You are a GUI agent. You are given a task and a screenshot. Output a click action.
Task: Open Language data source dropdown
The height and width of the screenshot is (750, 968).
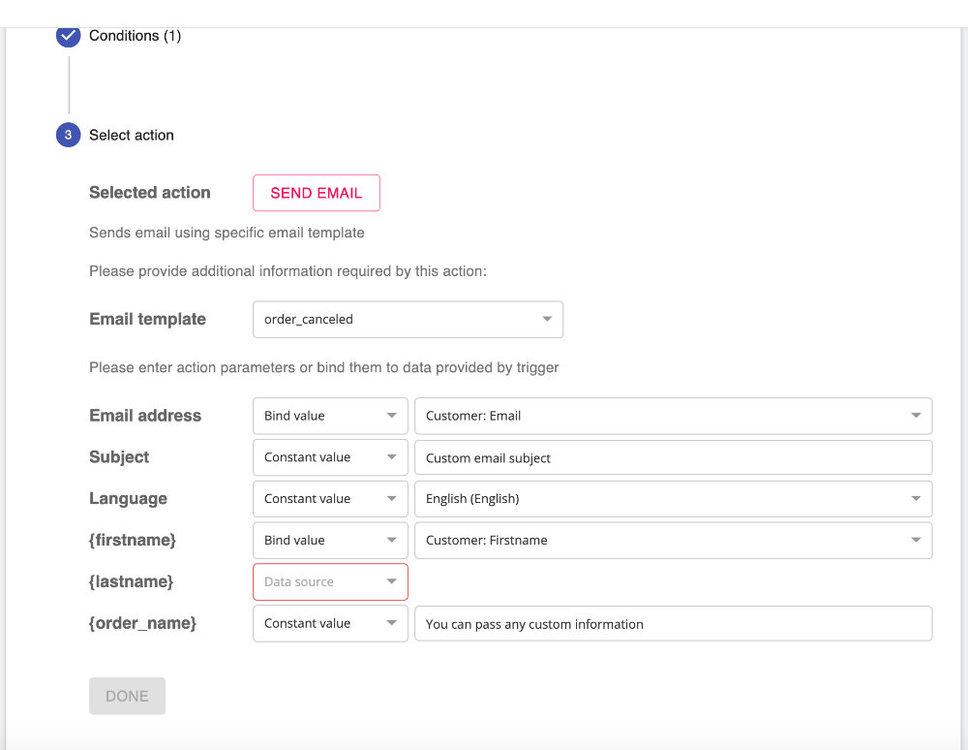[x=330, y=499]
